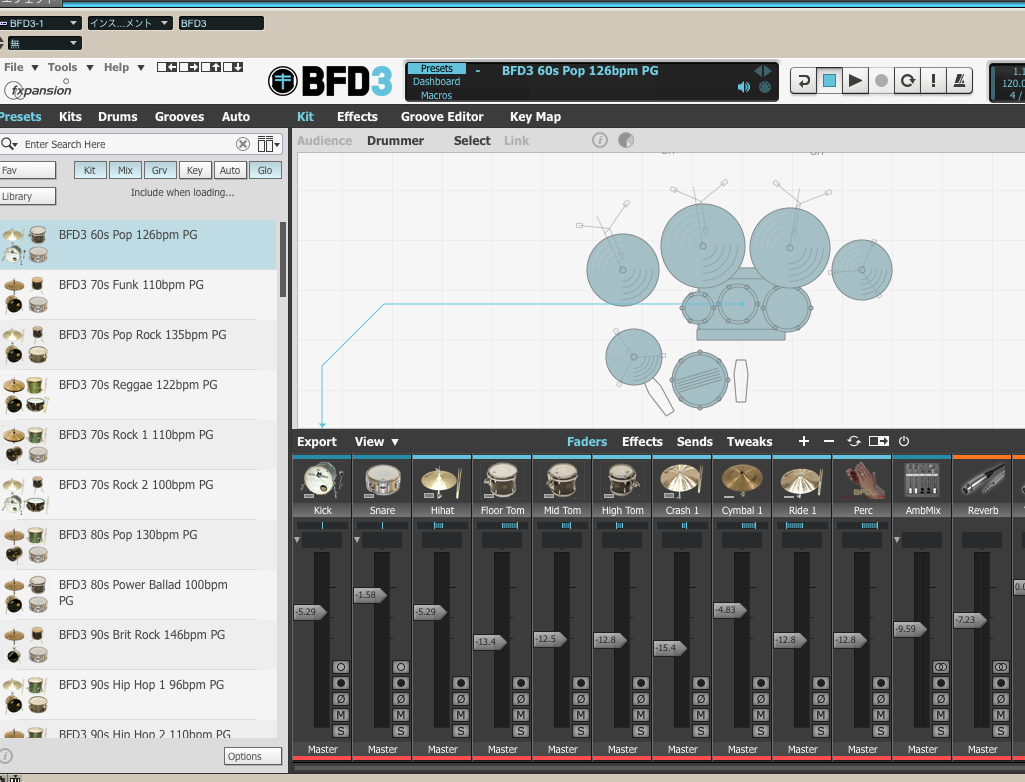Select the Perc channel hands image
The height and width of the screenshot is (782, 1025).
[x=863, y=481]
